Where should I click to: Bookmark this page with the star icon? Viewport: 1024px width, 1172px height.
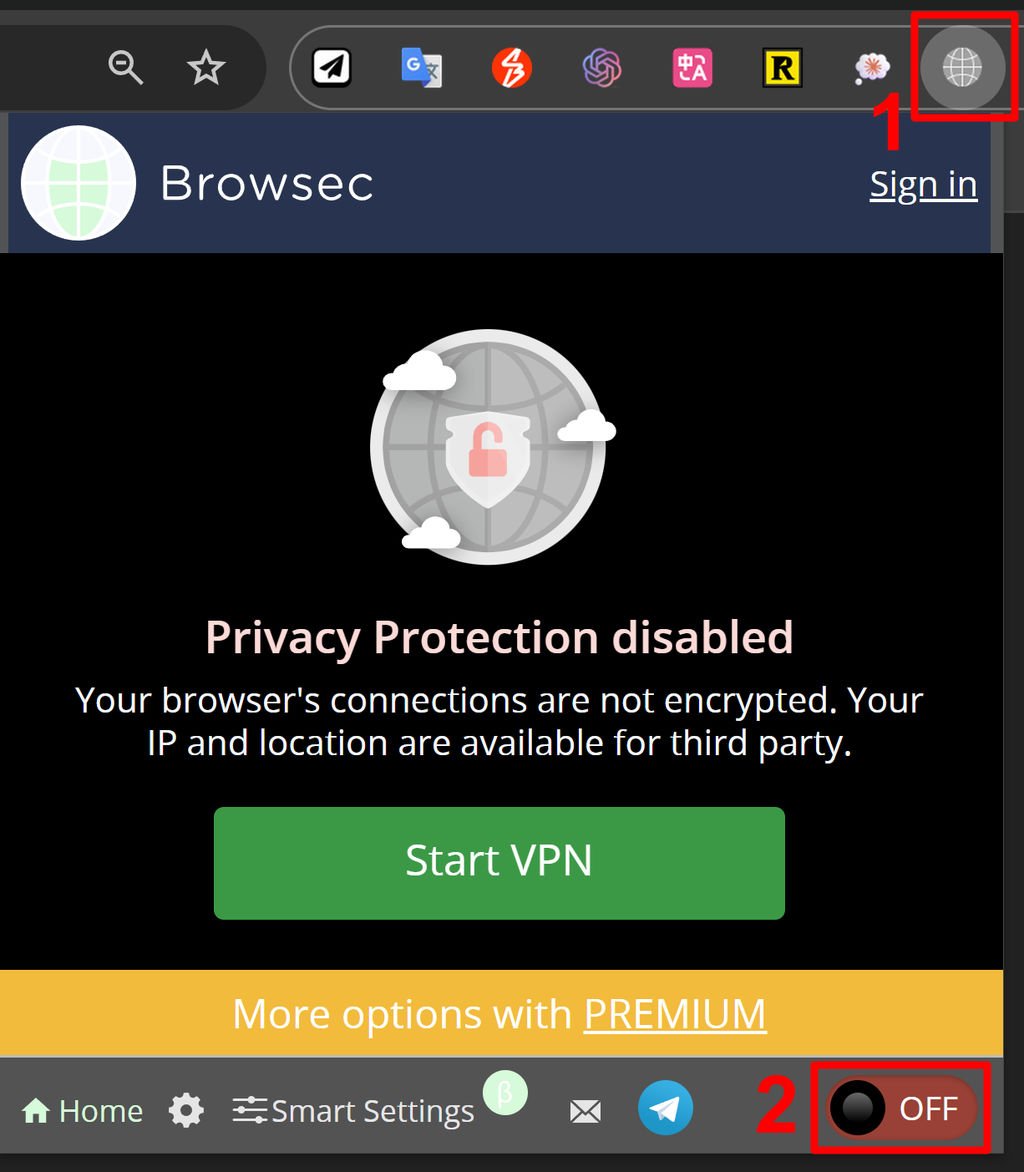point(206,67)
